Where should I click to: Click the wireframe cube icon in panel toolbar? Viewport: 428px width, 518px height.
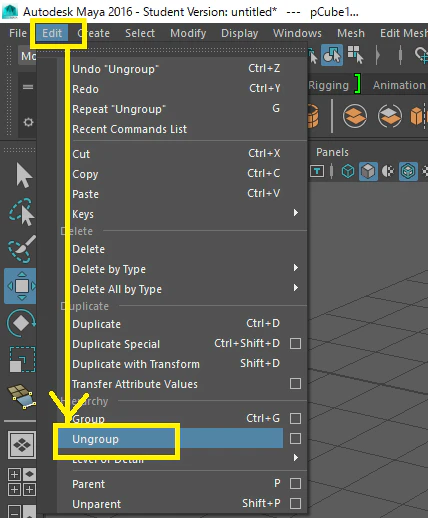tap(348, 171)
